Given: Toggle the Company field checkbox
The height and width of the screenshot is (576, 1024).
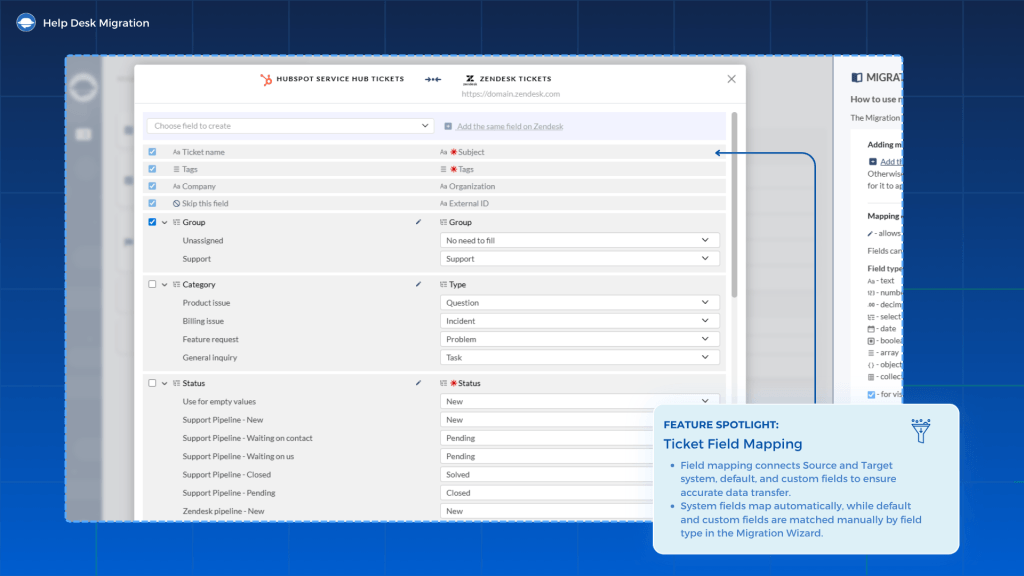Looking at the screenshot, I should click(152, 186).
